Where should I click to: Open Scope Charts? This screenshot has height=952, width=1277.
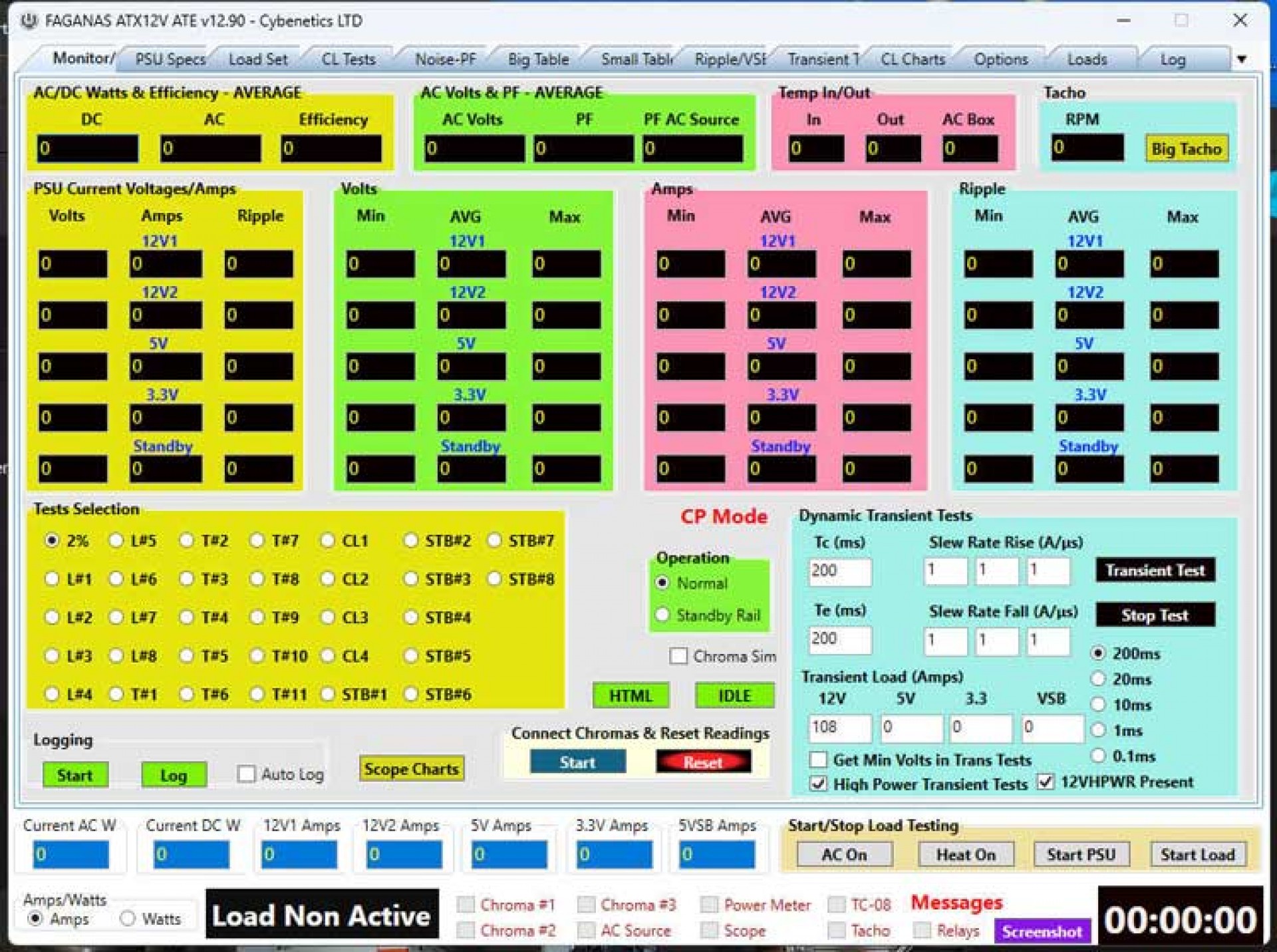pyautogui.click(x=411, y=769)
